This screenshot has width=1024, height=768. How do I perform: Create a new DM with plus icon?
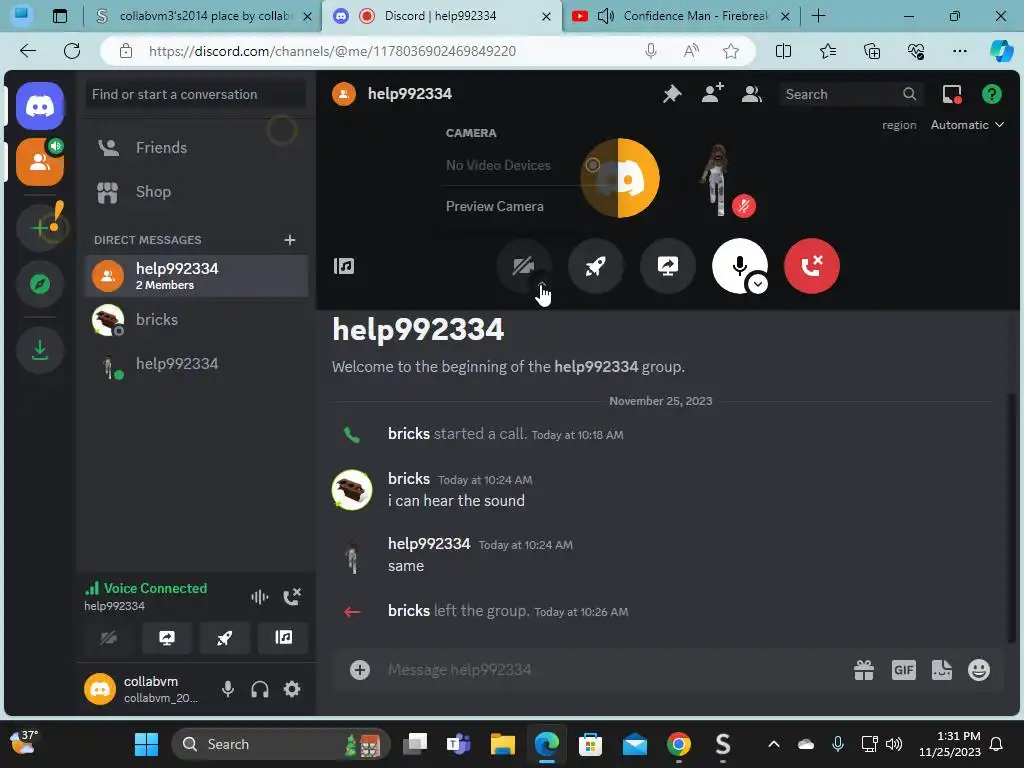[290, 240]
